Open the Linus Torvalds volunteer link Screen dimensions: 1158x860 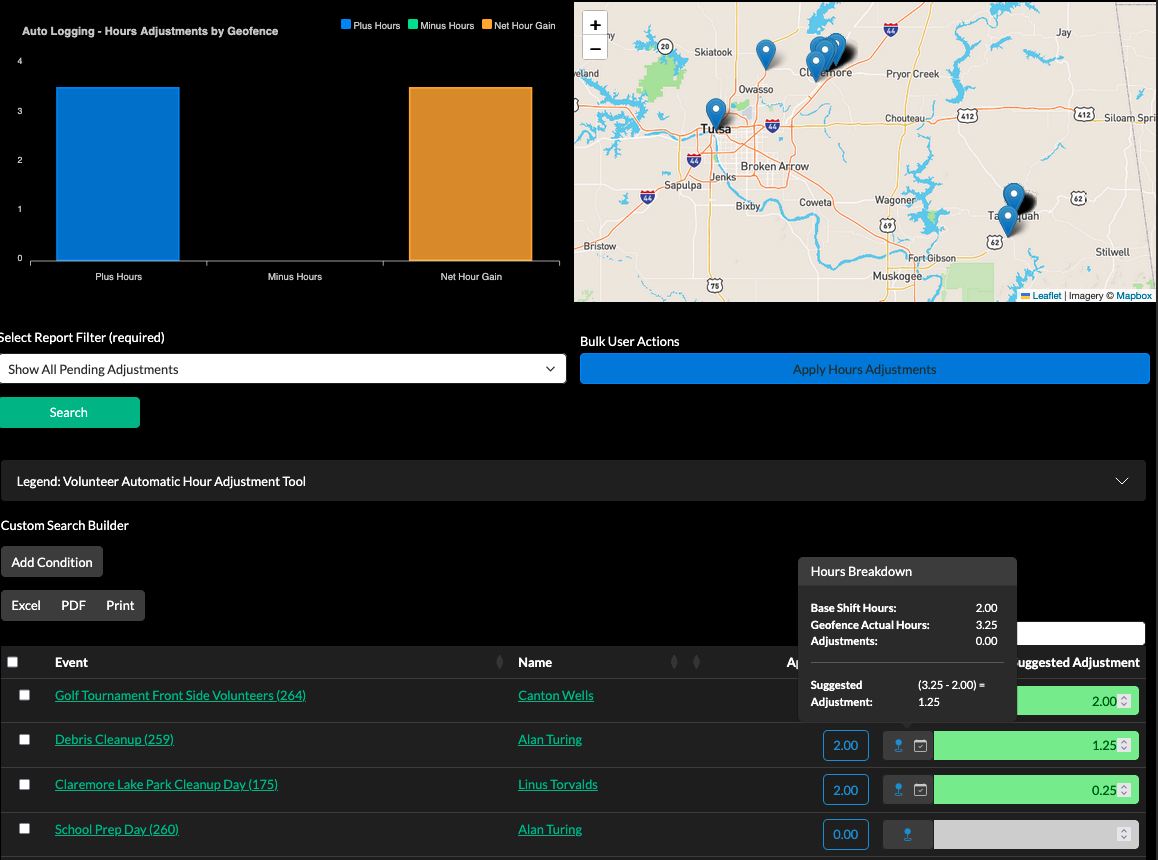coord(557,785)
